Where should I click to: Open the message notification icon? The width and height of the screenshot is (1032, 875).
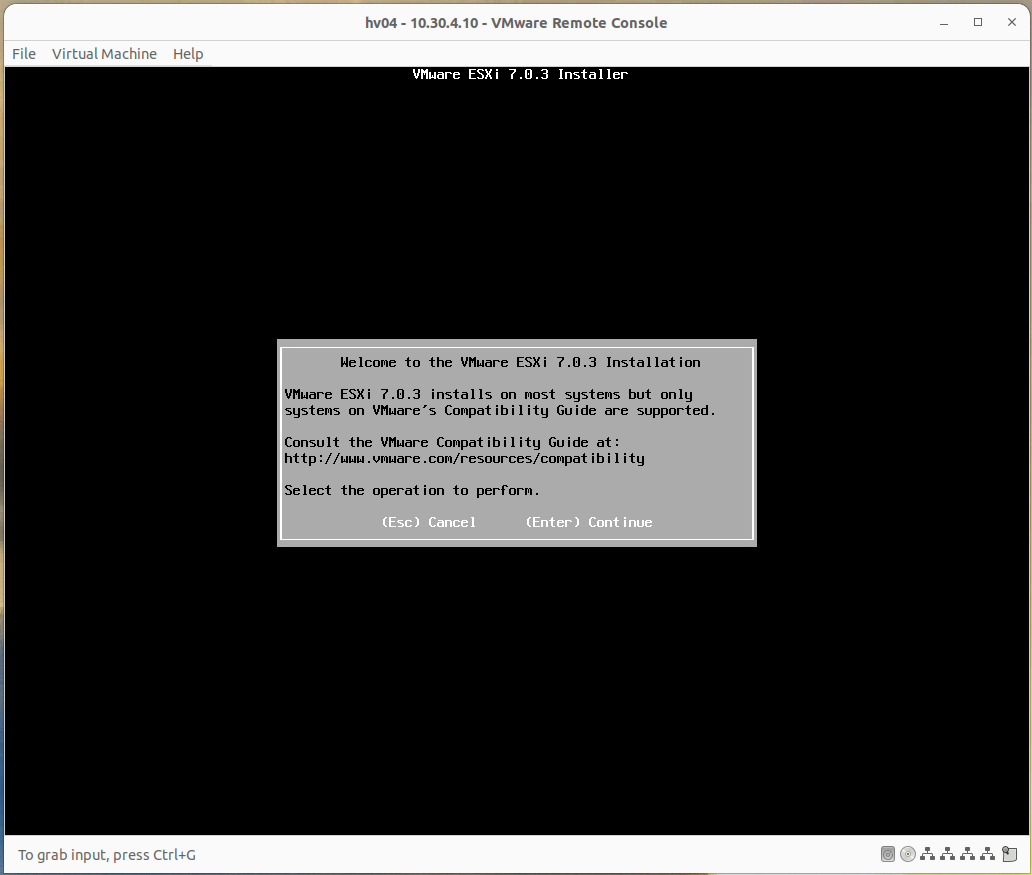click(x=1009, y=854)
